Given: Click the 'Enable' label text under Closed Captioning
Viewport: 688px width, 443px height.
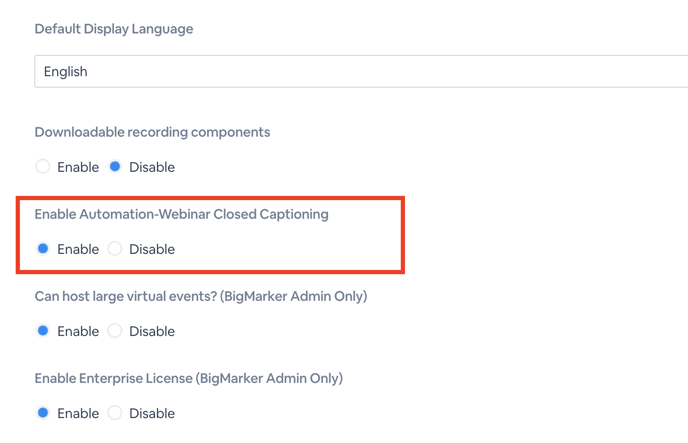Looking at the screenshot, I should [78, 249].
